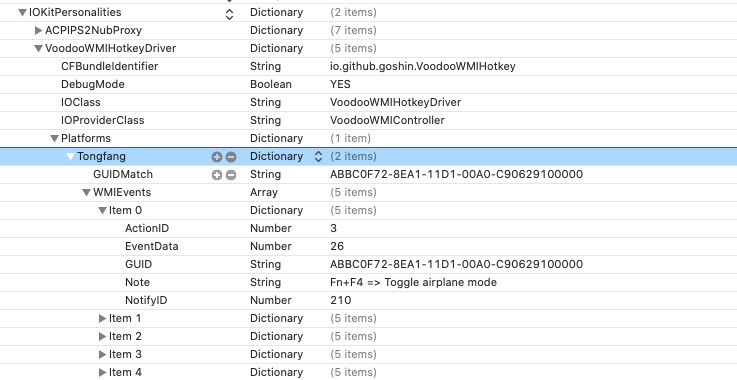Viewport: 737px width, 380px height.
Task: Select the GUID key in Item 0
Action: coord(138,264)
